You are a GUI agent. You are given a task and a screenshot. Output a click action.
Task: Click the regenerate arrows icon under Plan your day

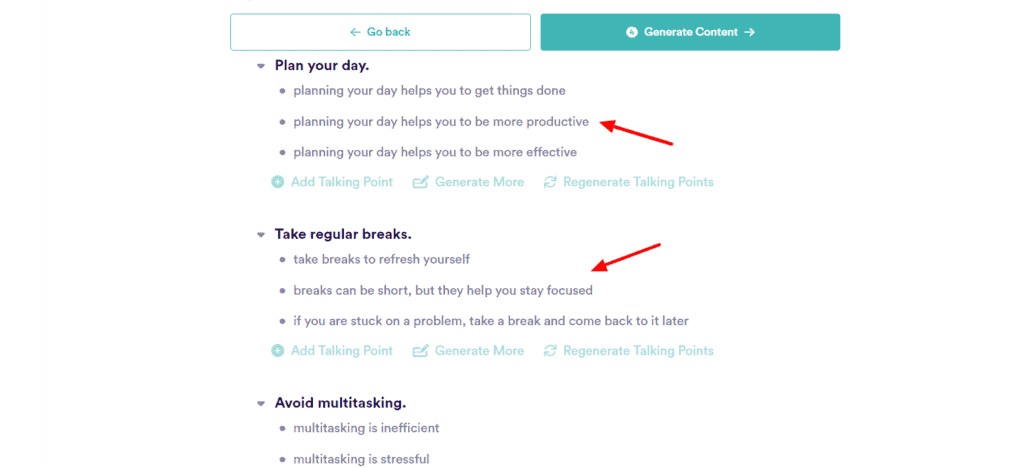pos(550,182)
